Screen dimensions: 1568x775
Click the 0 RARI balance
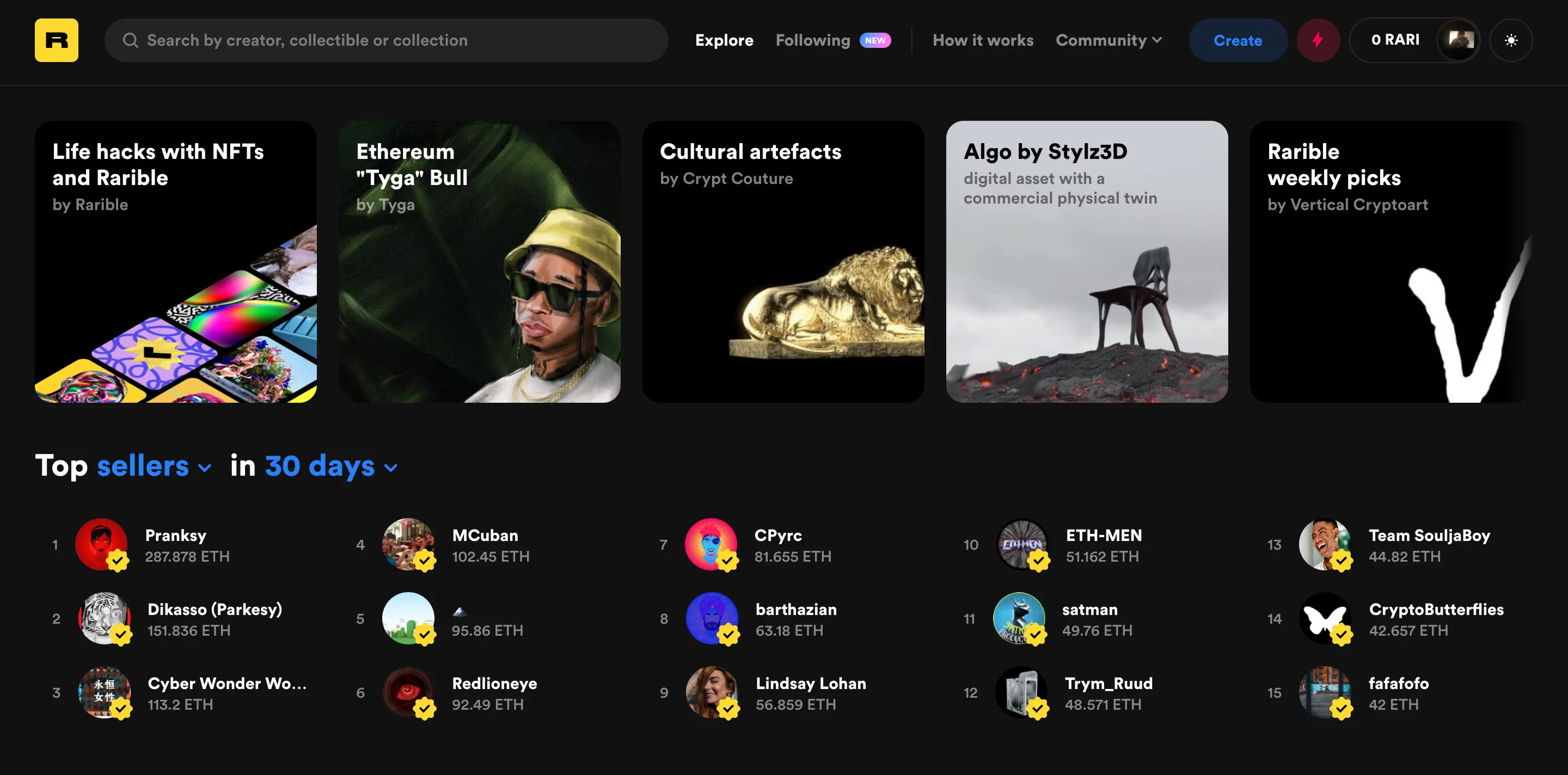point(1395,40)
